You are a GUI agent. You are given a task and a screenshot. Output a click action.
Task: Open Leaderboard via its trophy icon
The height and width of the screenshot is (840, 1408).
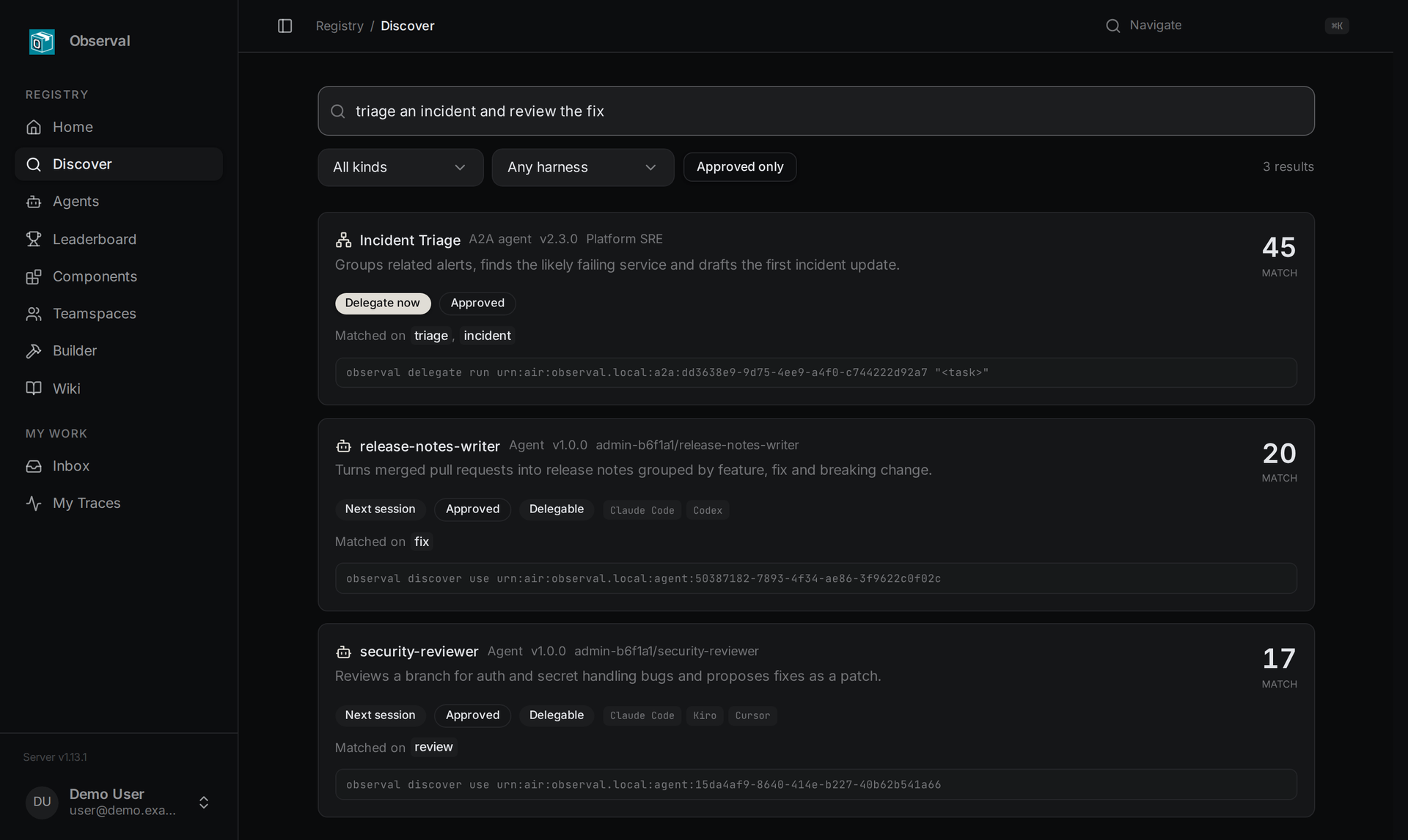[34, 239]
